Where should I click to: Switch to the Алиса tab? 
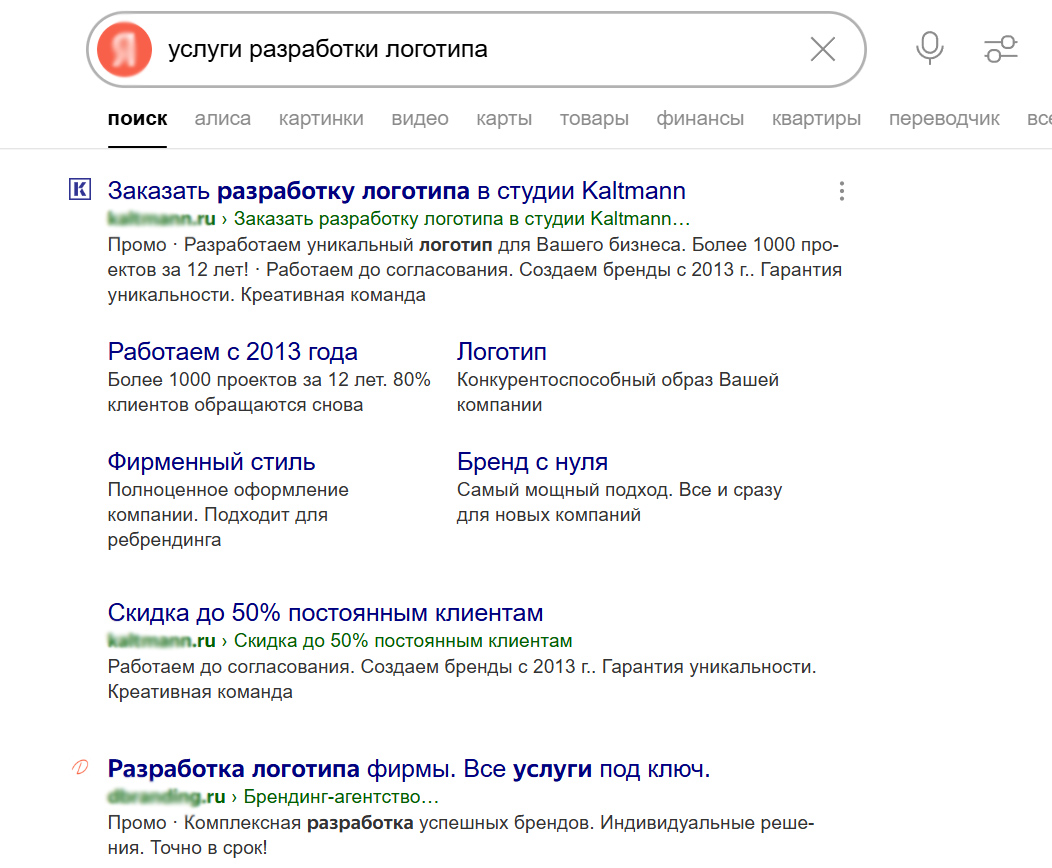coord(222,119)
